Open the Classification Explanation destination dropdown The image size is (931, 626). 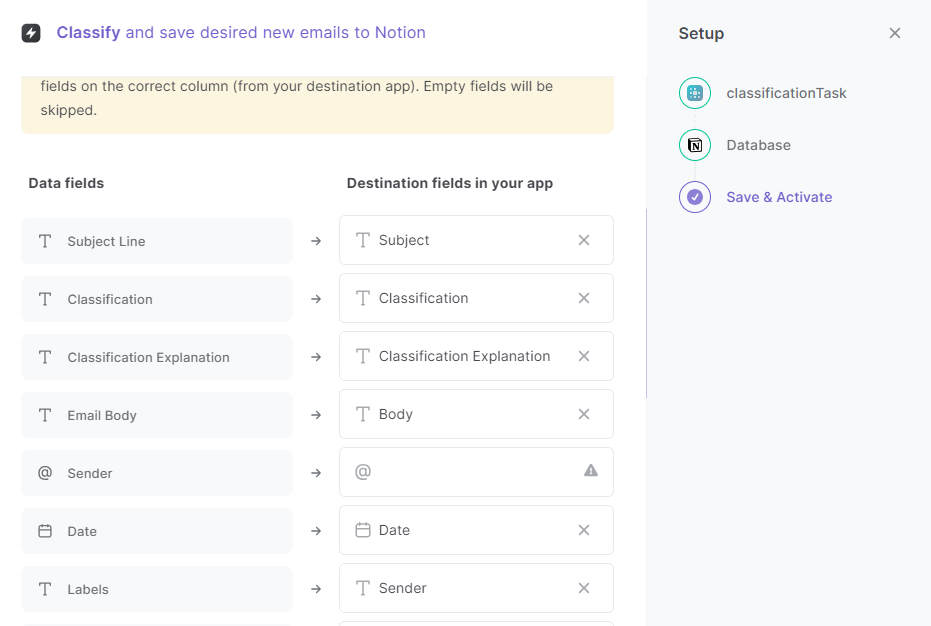coord(476,356)
